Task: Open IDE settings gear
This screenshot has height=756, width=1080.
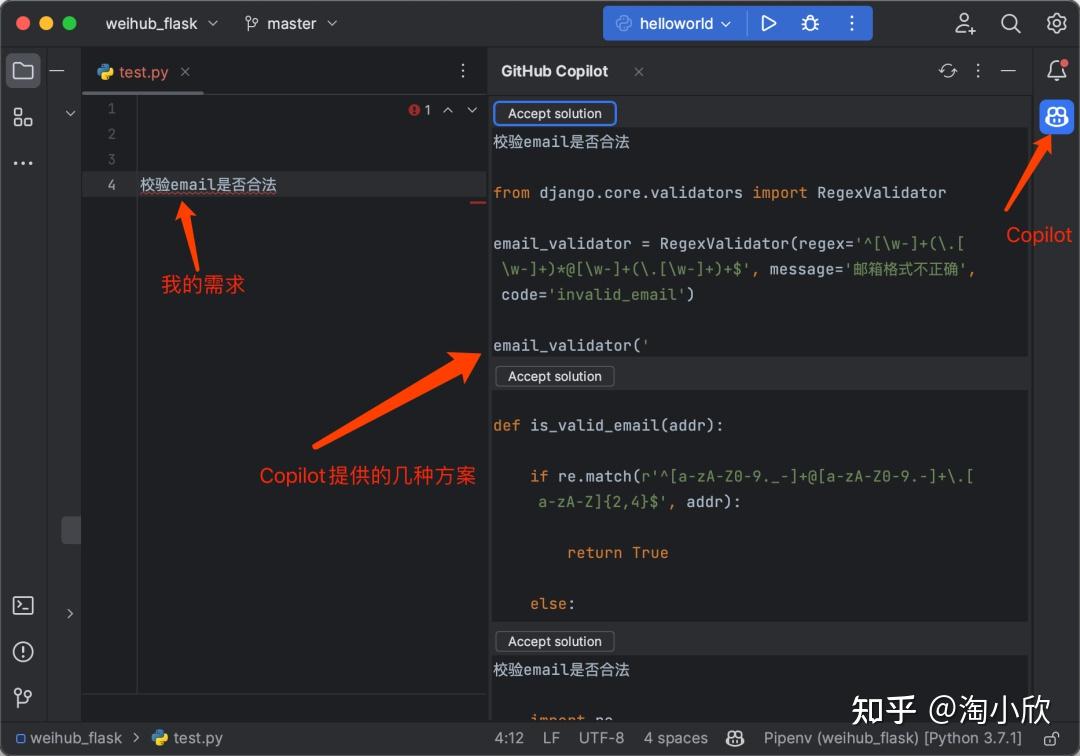Action: [1057, 23]
